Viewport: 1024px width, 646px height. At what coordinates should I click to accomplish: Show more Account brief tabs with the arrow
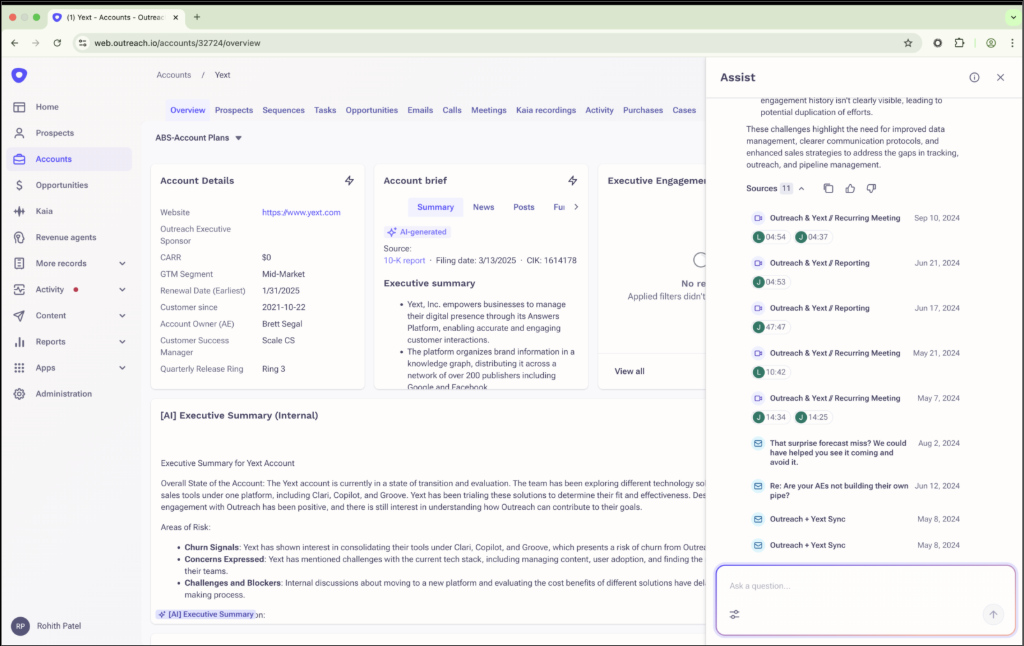point(576,207)
